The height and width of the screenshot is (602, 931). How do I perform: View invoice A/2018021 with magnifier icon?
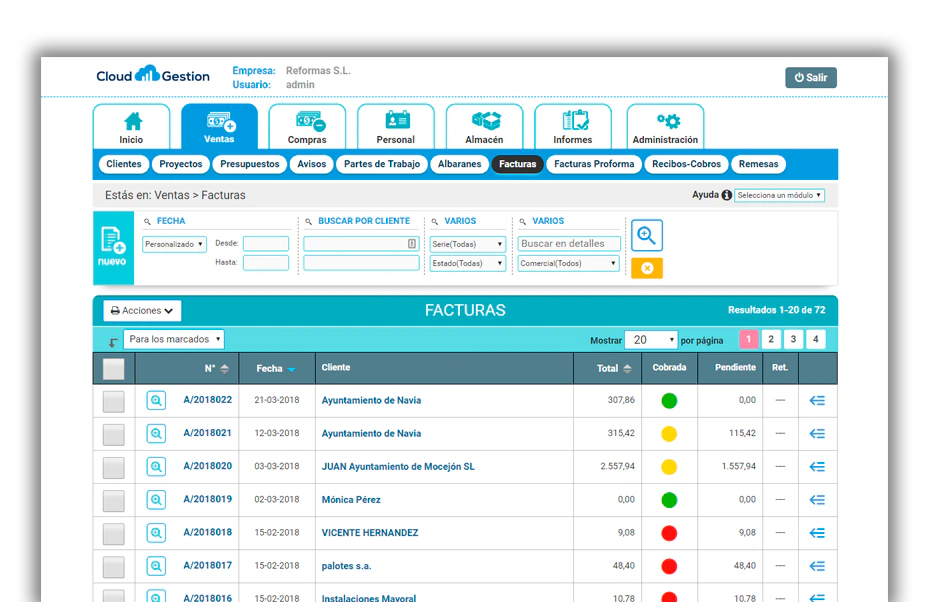pos(156,433)
